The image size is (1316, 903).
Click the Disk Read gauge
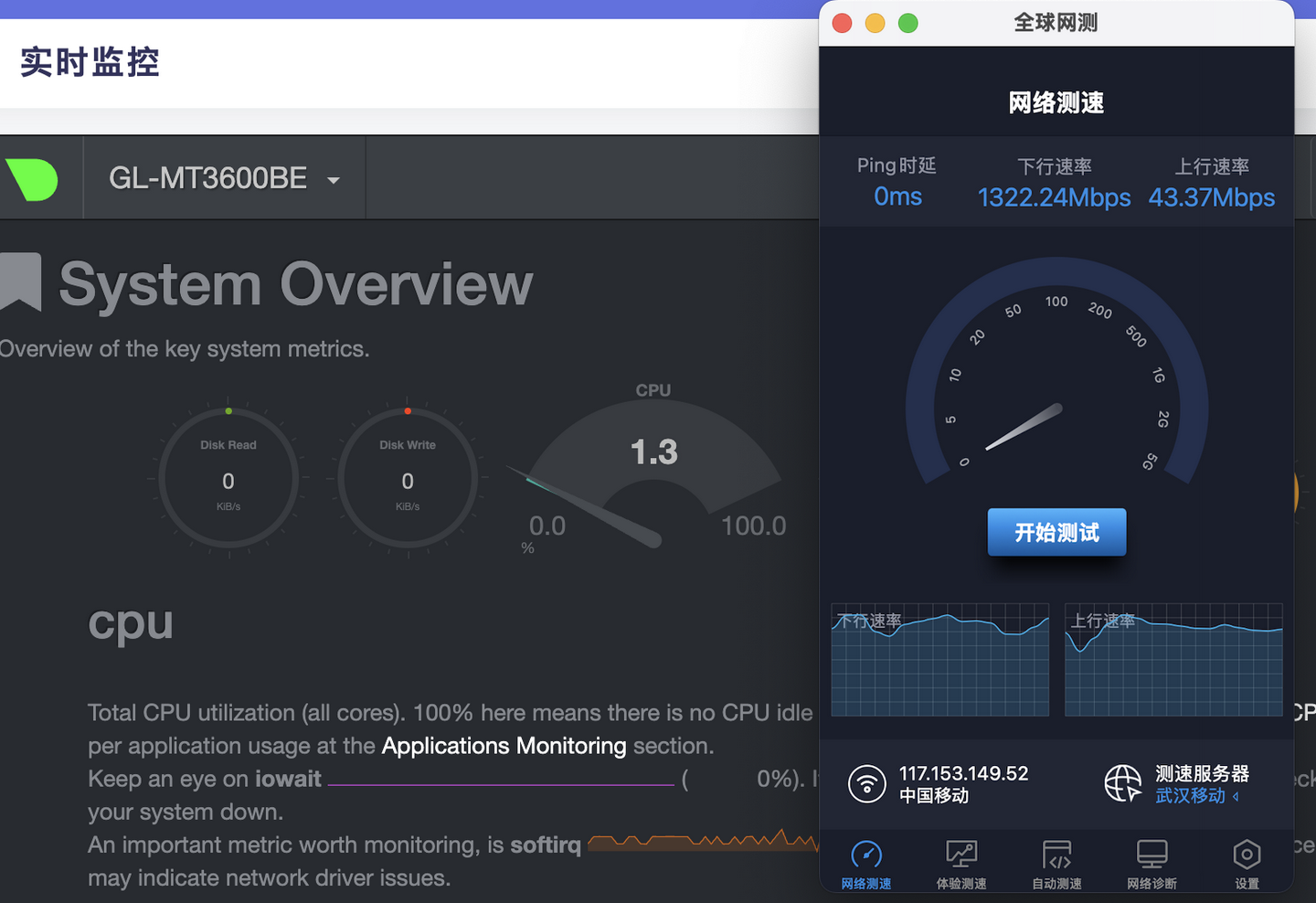228,477
